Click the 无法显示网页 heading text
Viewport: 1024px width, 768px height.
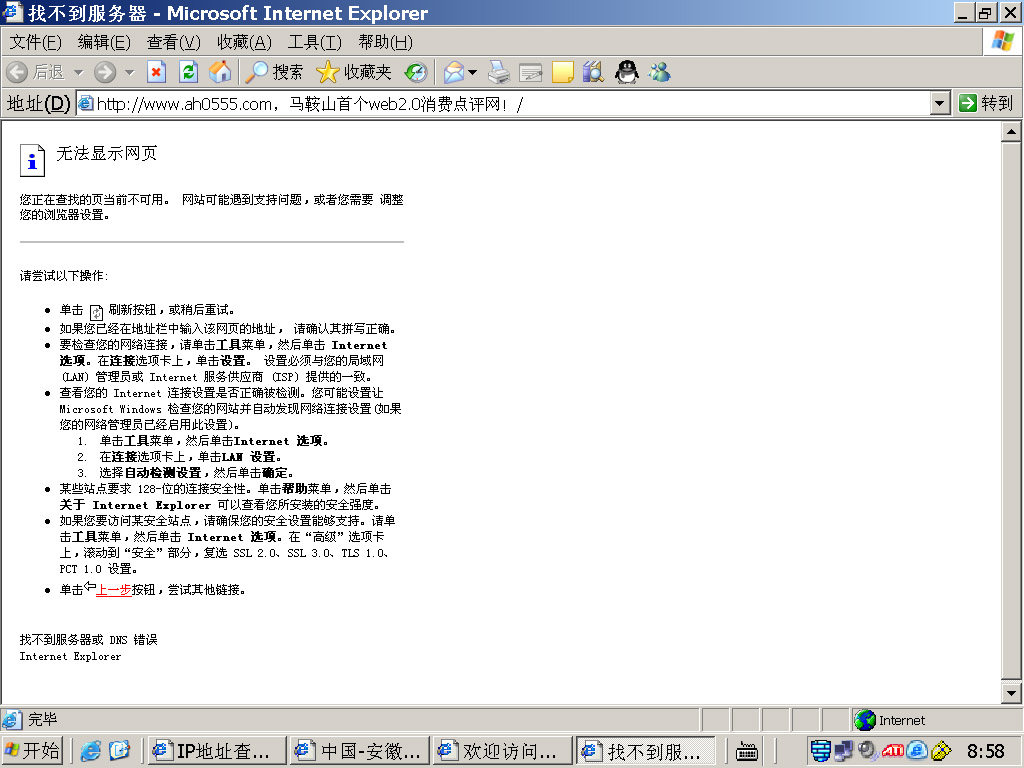tap(106, 153)
